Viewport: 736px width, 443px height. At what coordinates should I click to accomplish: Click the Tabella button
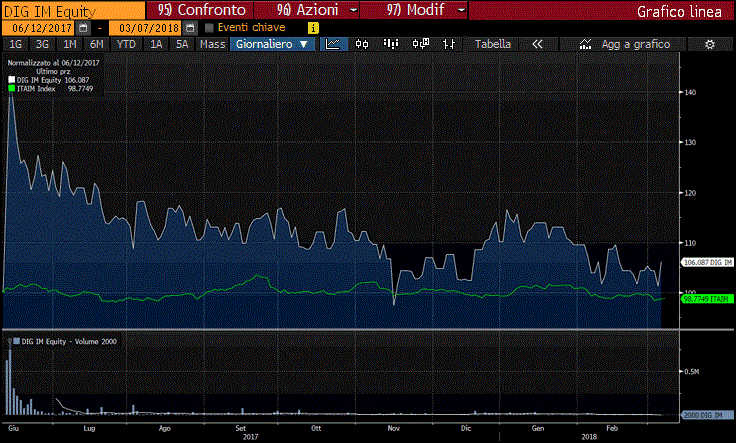pyautogui.click(x=492, y=45)
